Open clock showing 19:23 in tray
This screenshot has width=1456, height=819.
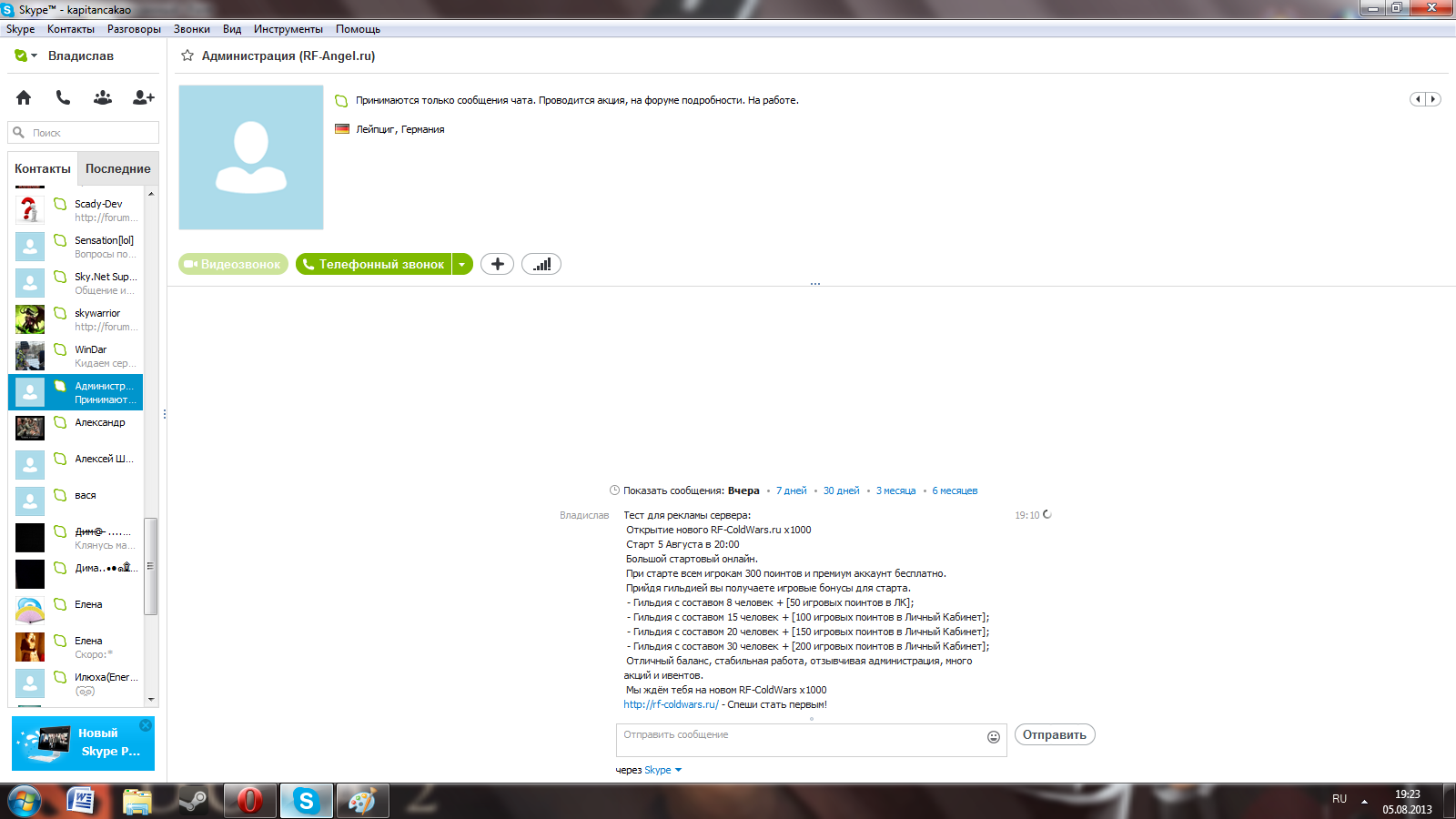pos(1407,802)
